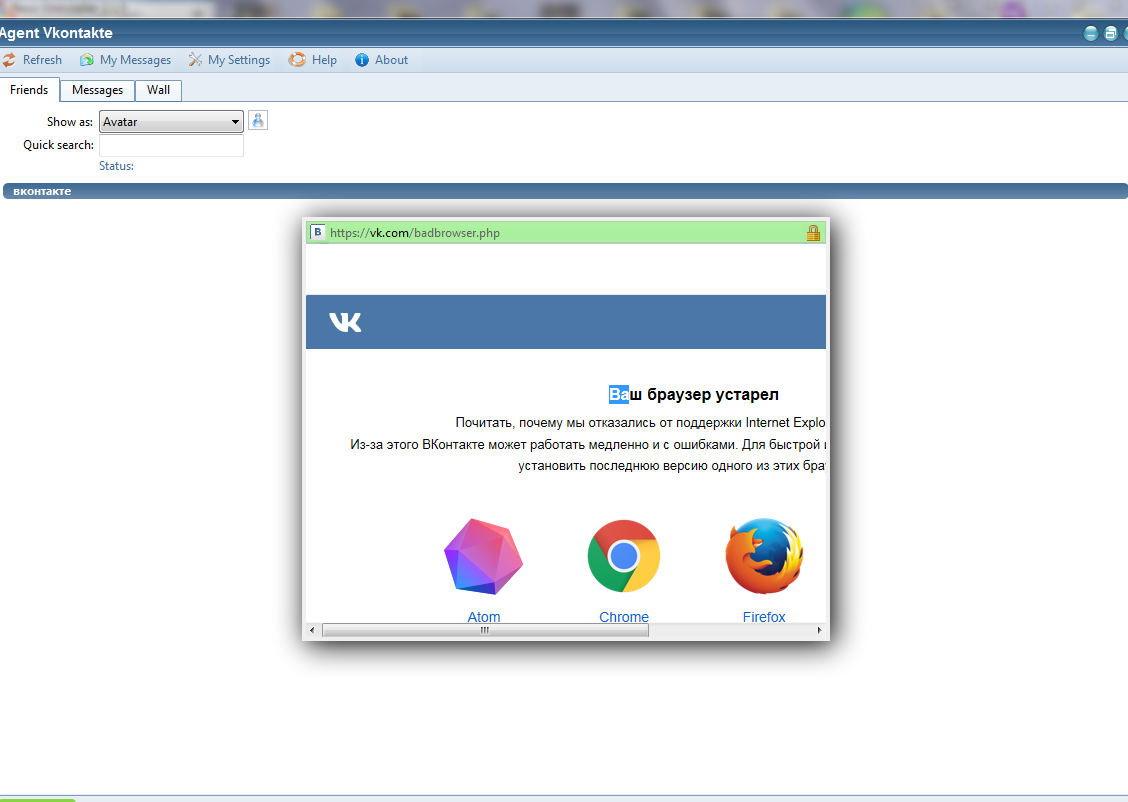
Task: Open the Firefox download link
Action: [764, 616]
